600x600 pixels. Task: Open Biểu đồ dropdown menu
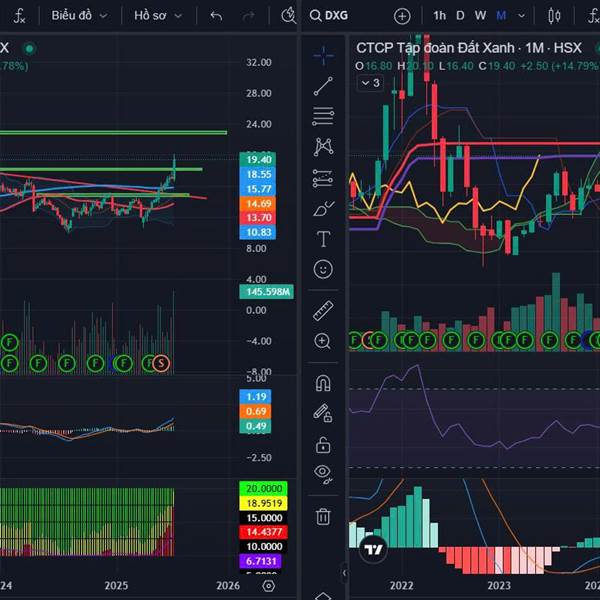tap(79, 16)
